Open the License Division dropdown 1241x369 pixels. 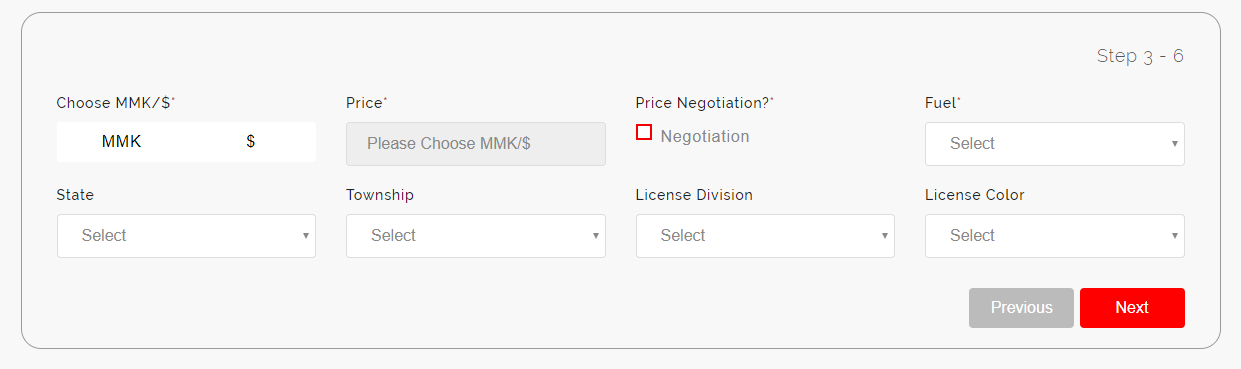pyautogui.click(x=765, y=236)
